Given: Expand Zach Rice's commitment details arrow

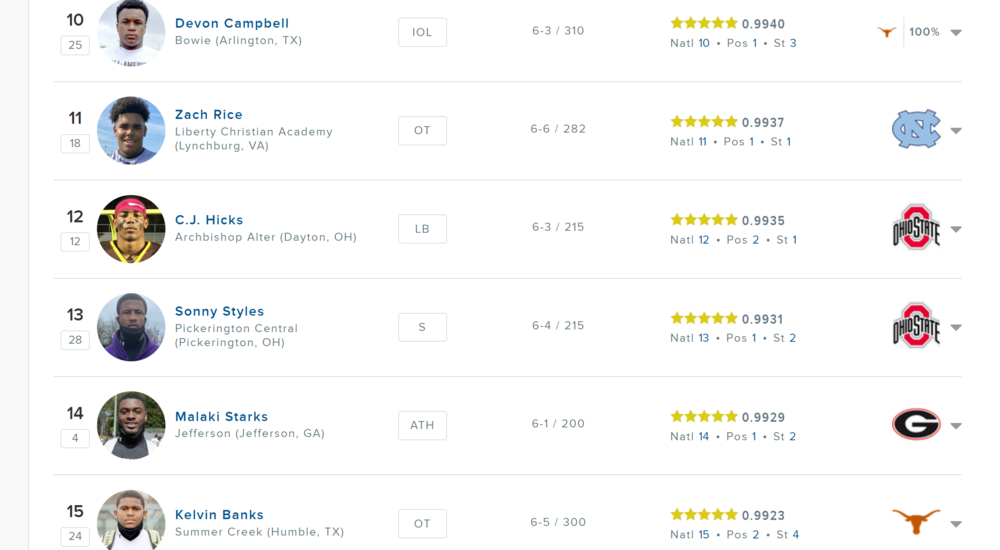Looking at the screenshot, I should (956, 131).
